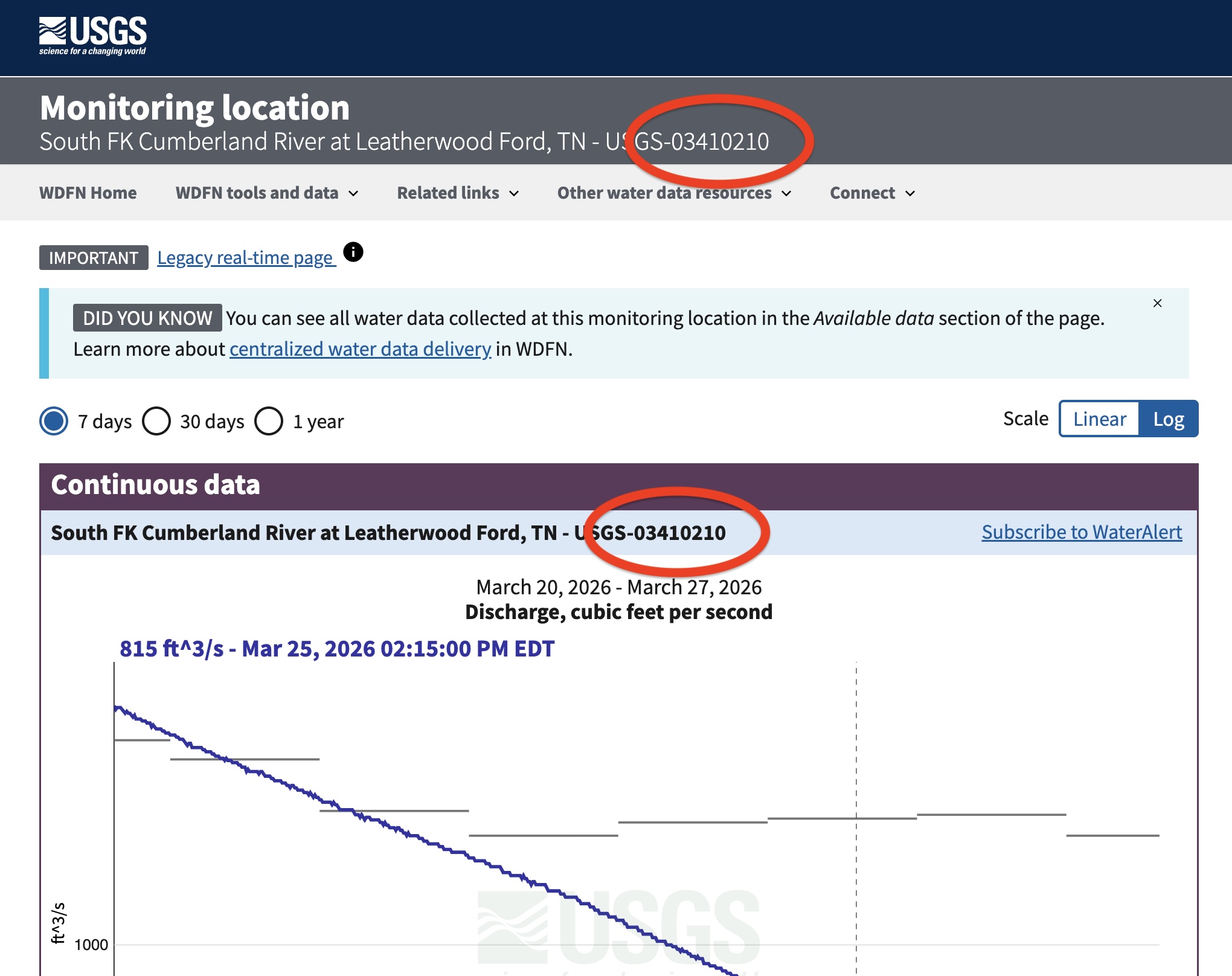Open the Legacy real-time page link
Viewport: 1232px width, 976px height.
246,258
